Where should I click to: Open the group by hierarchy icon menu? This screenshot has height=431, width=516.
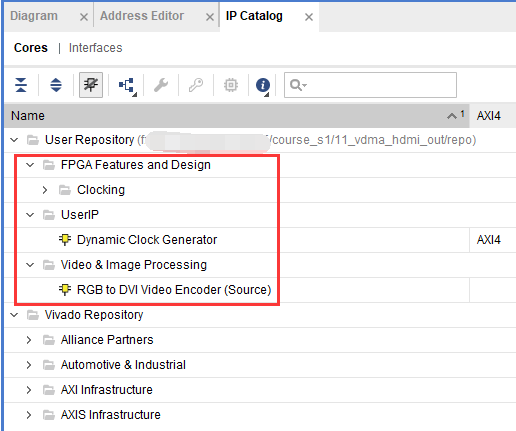[127, 85]
